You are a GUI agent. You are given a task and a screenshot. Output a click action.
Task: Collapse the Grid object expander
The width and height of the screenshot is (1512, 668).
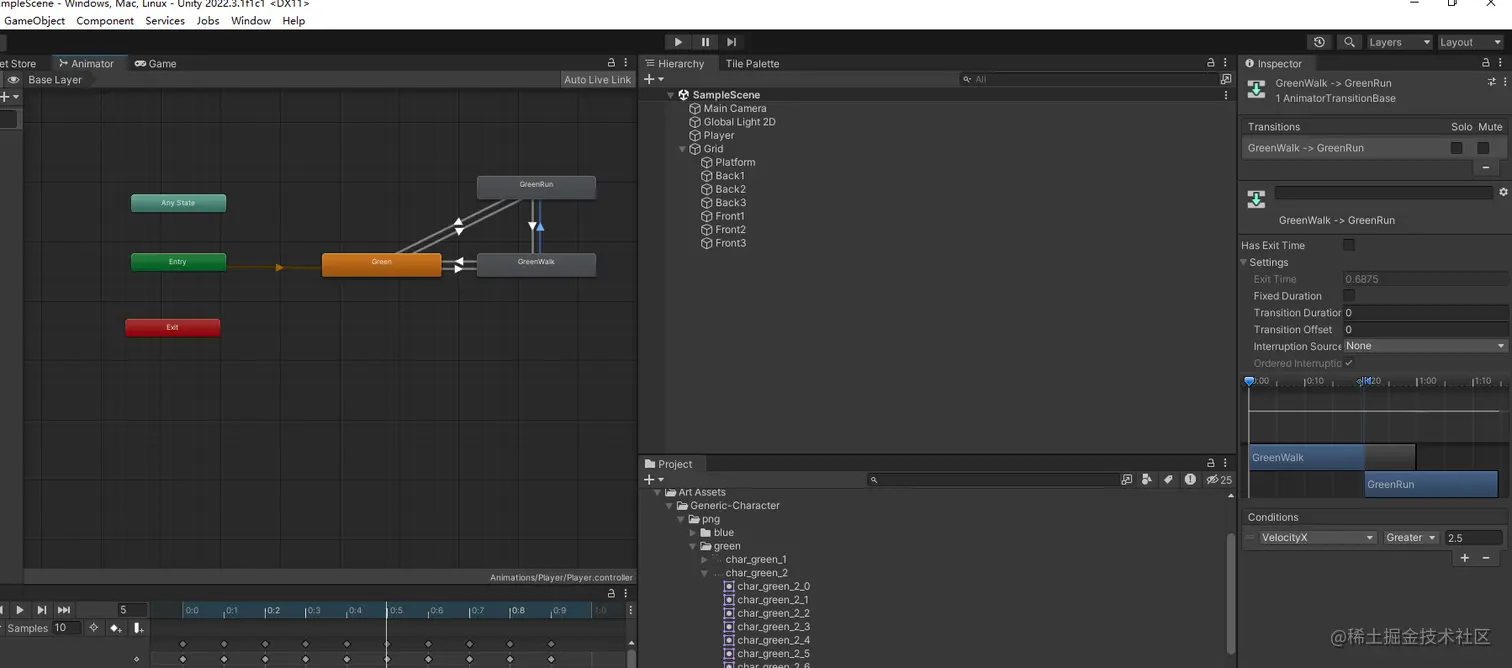[x=683, y=149]
